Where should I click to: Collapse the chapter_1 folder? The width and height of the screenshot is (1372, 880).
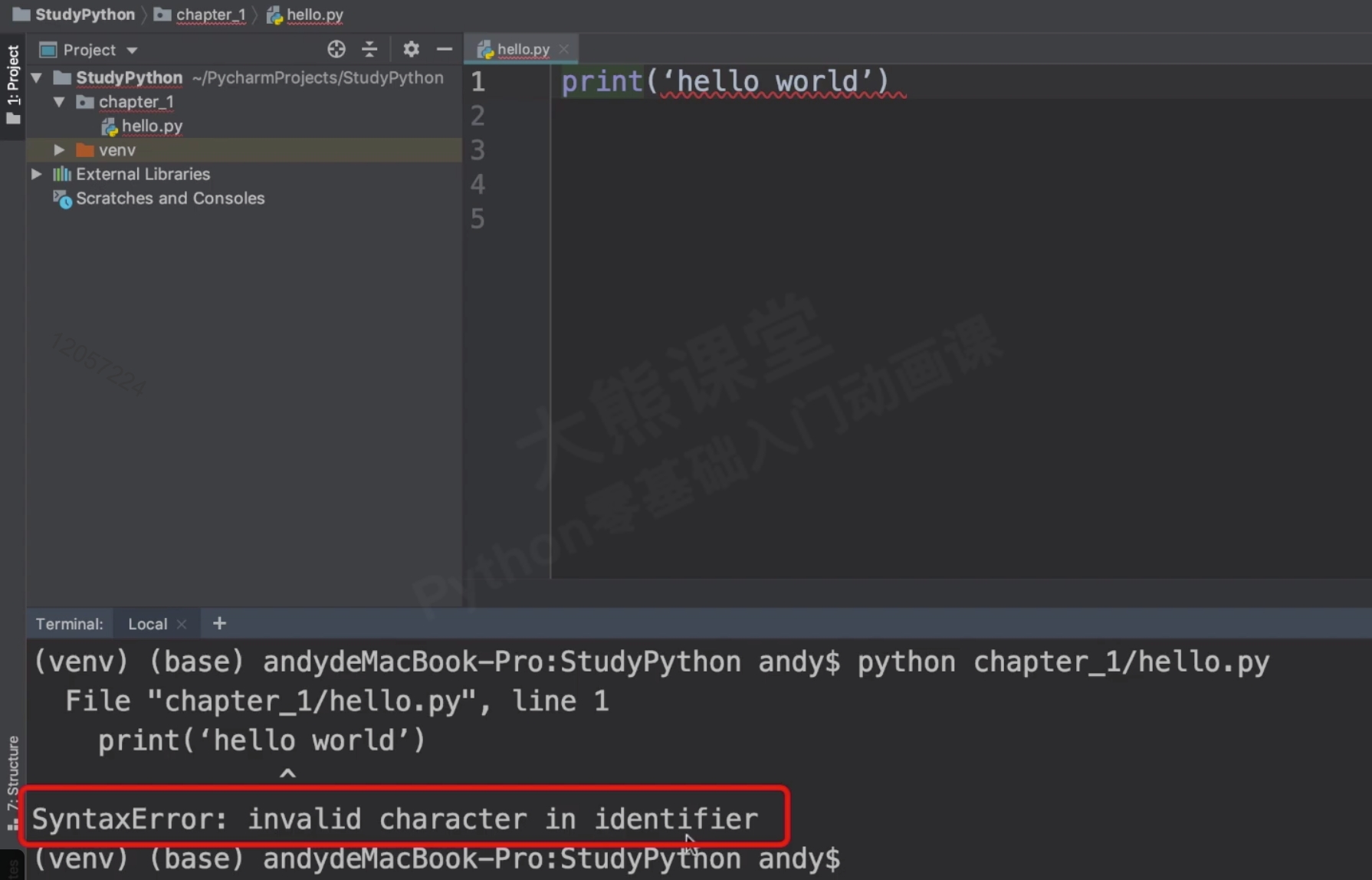tap(59, 102)
